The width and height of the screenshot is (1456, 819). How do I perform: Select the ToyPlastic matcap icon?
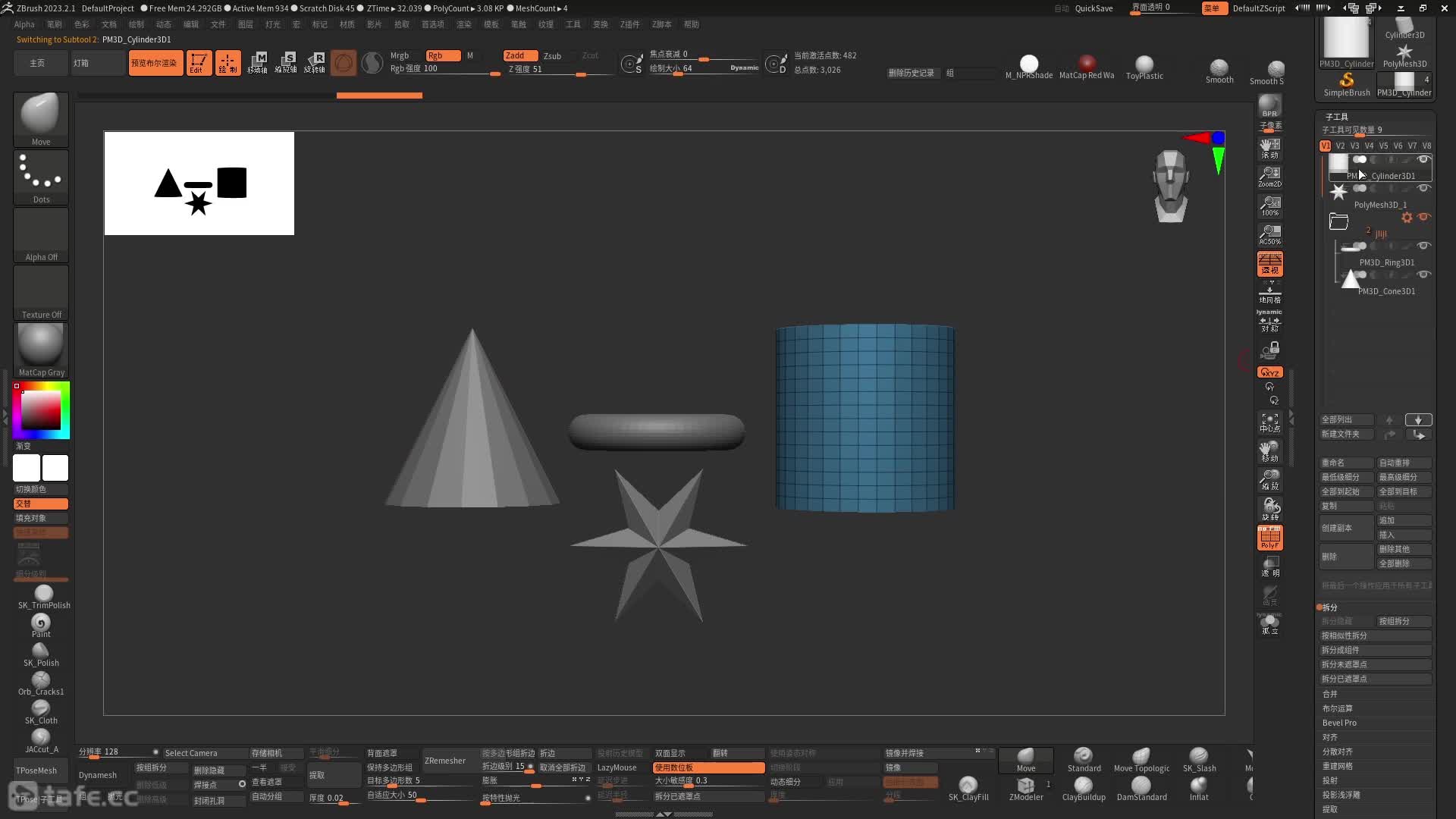1143,62
